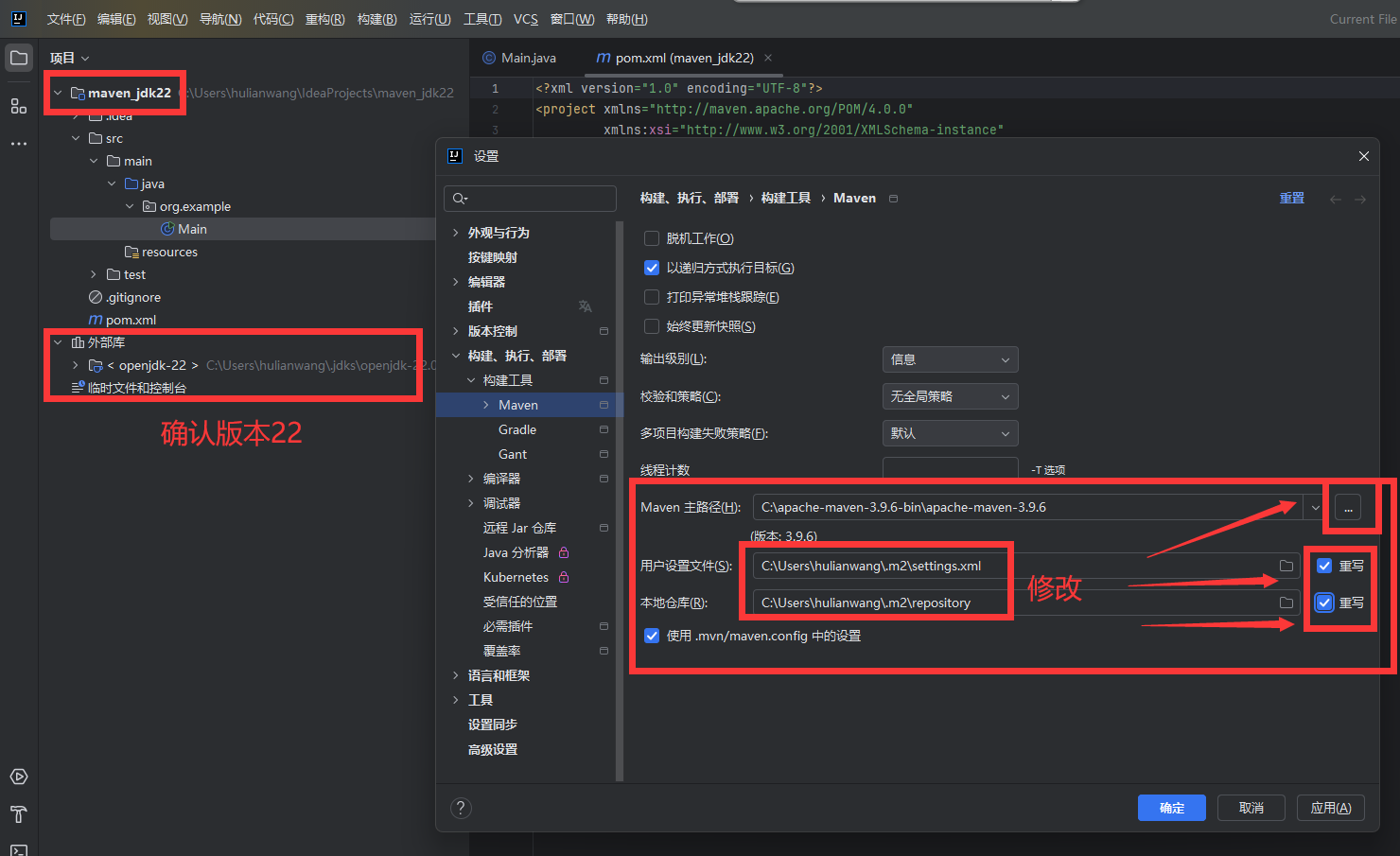
Task: Click the 线程计数 input field
Action: (x=950, y=469)
